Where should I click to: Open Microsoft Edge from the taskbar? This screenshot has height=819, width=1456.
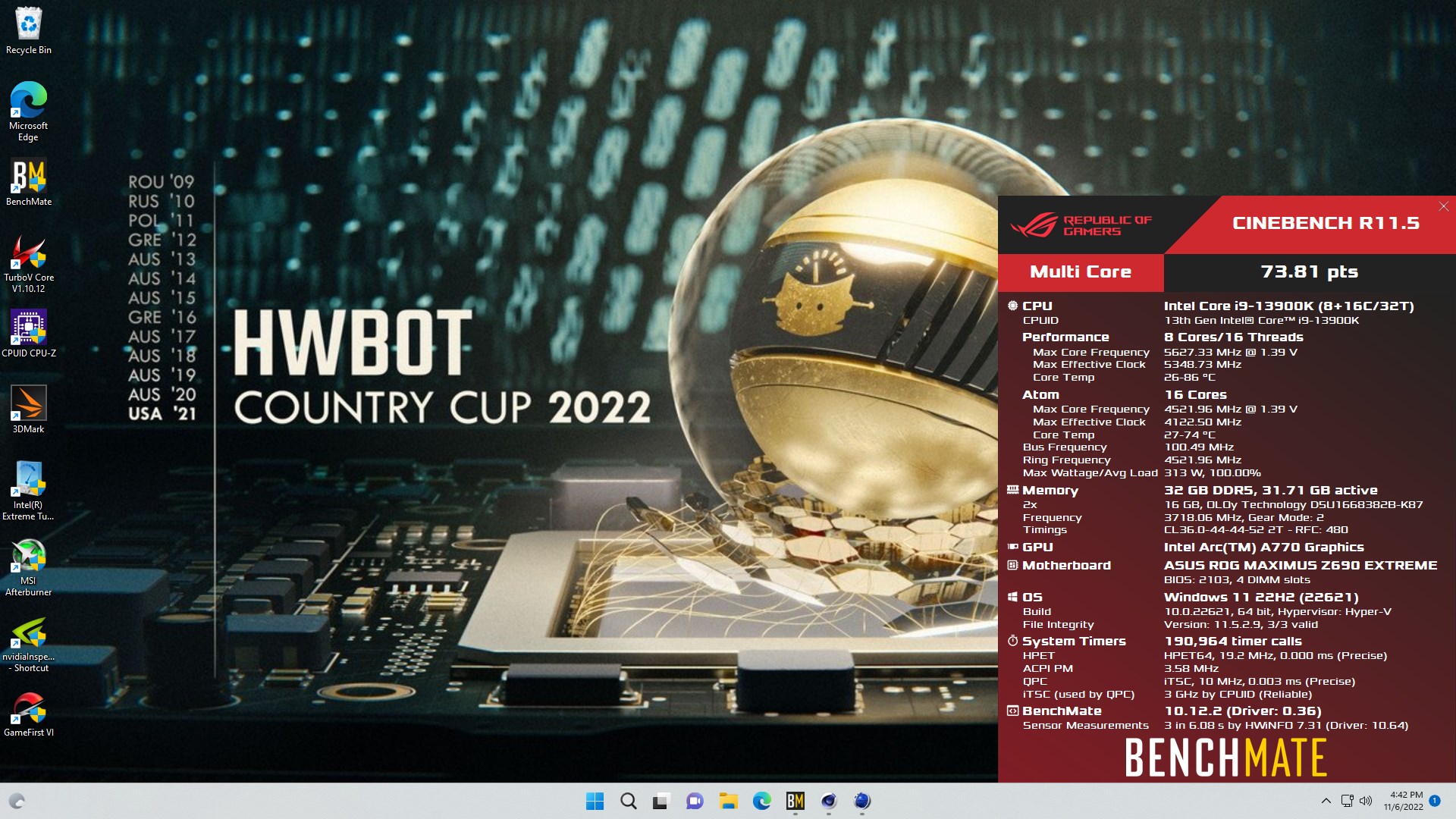[x=762, y=801]
